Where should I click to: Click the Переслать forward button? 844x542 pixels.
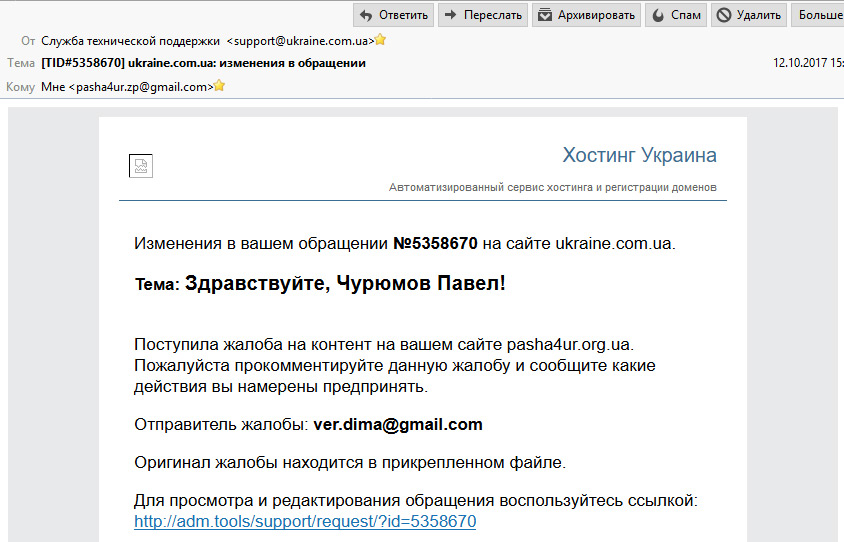click(x=483, y=15)
